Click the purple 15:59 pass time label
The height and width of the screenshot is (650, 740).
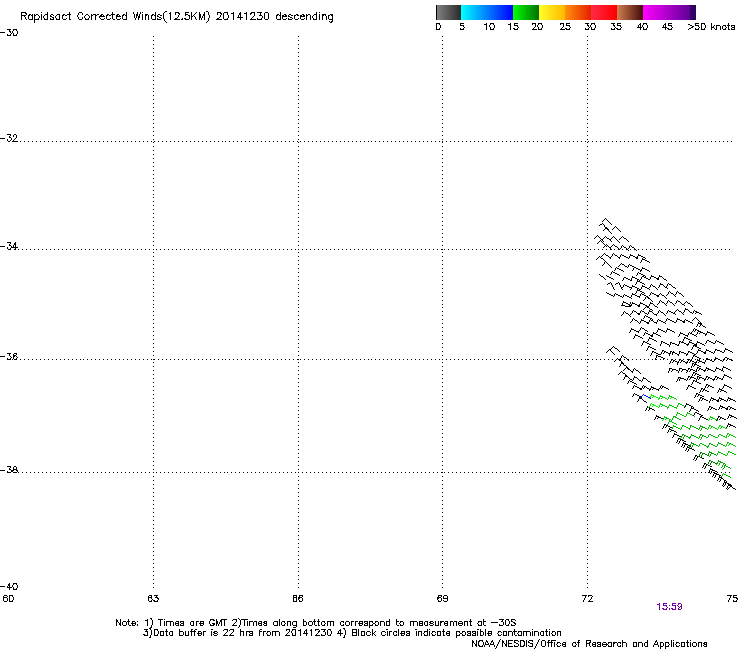coord(669,607)
